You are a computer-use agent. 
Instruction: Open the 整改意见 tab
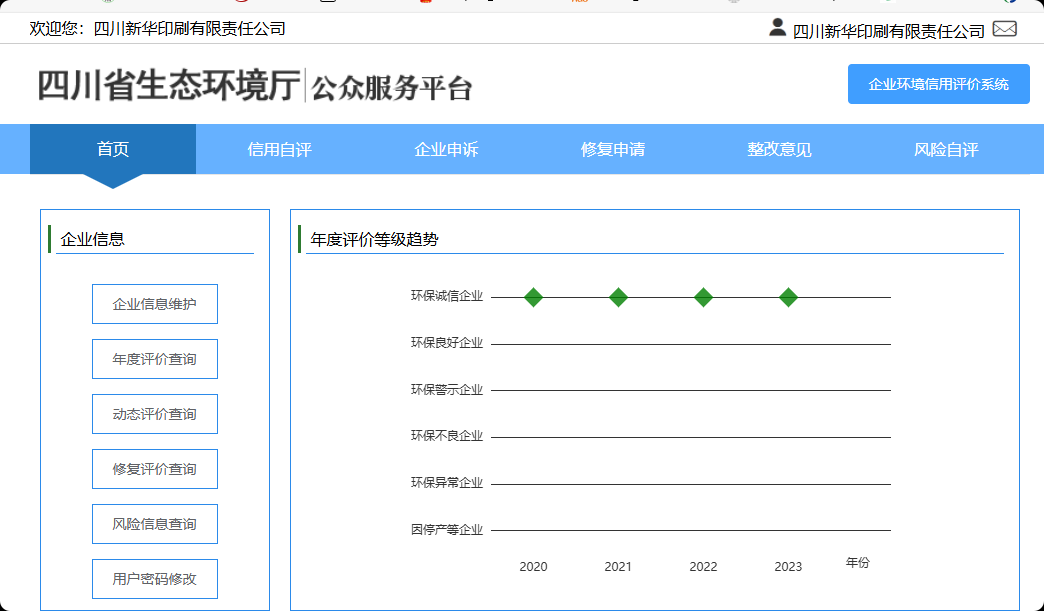[779, 150]
